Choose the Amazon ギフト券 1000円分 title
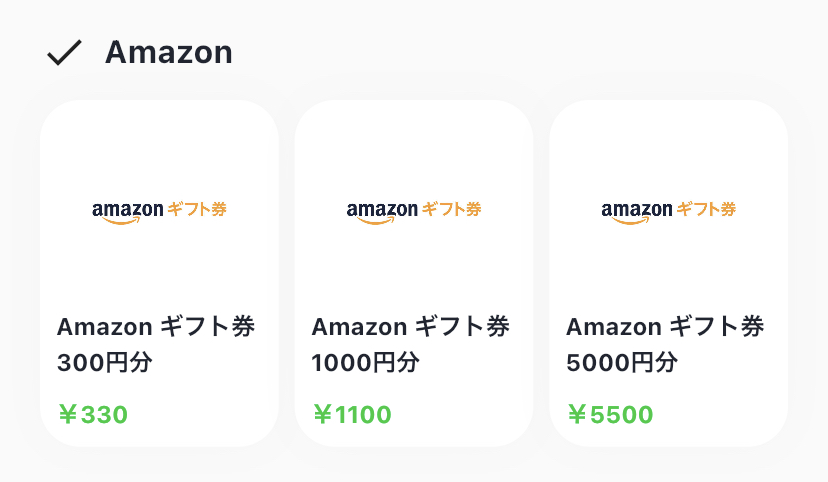This screenshot has height=482, width=828. click(x=410, y=344)
